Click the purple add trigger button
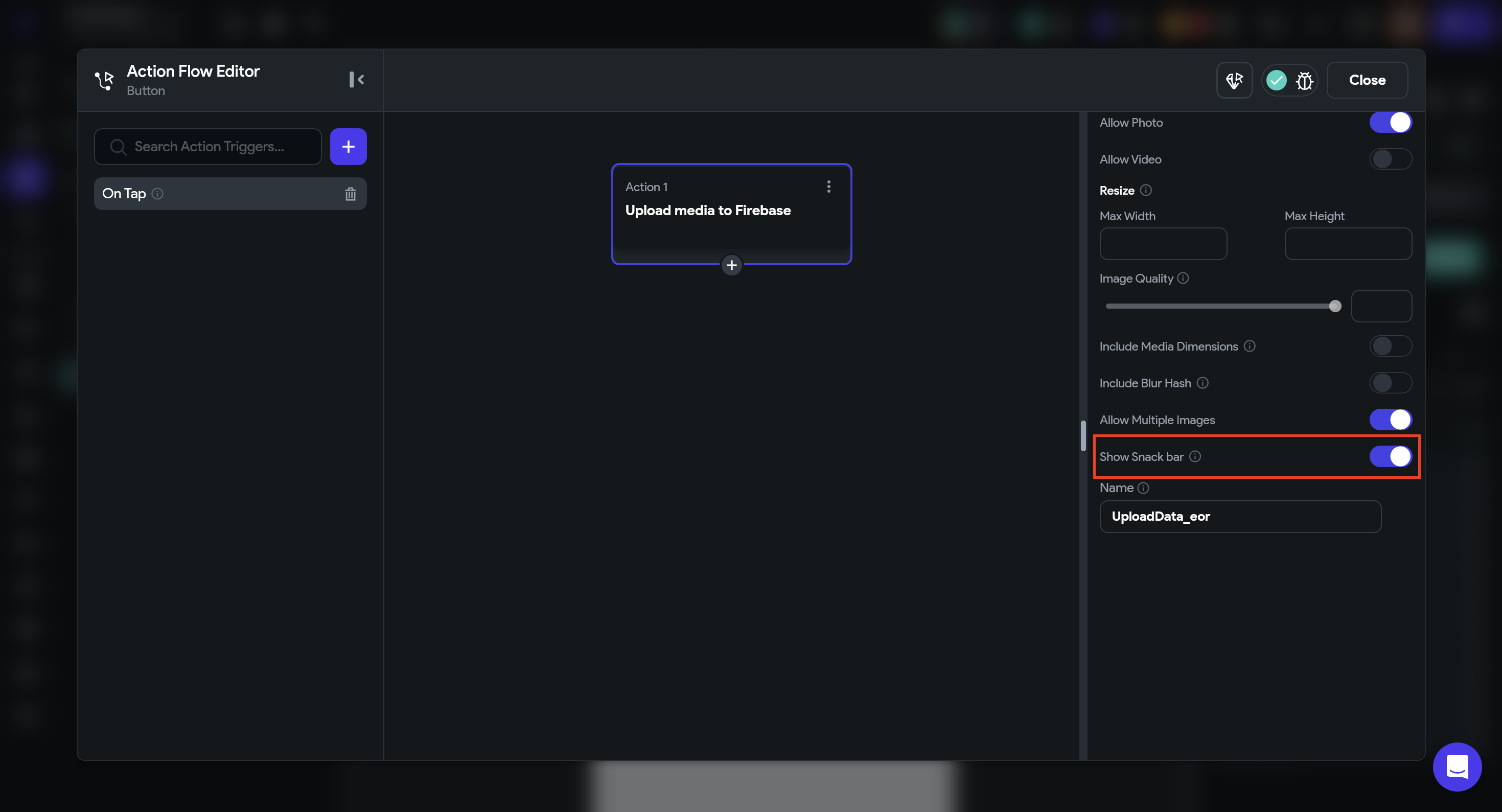Viewport: 1502px width, 812px height. 348,146
